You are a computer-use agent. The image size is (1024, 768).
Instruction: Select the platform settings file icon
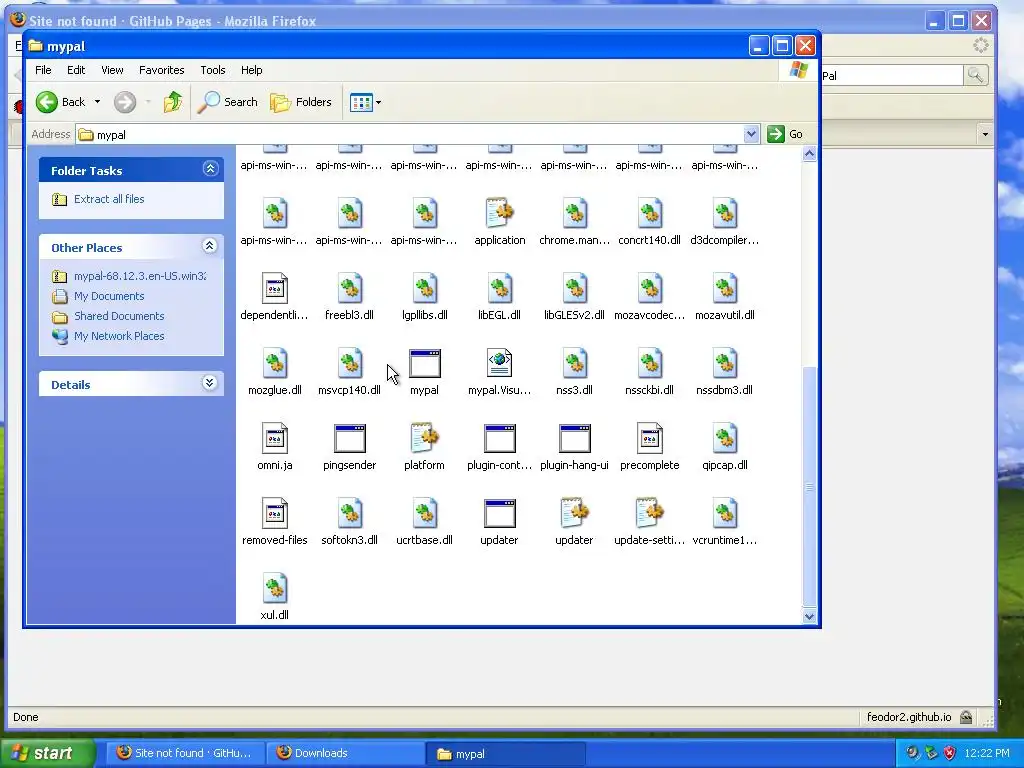tap(424, 438)
